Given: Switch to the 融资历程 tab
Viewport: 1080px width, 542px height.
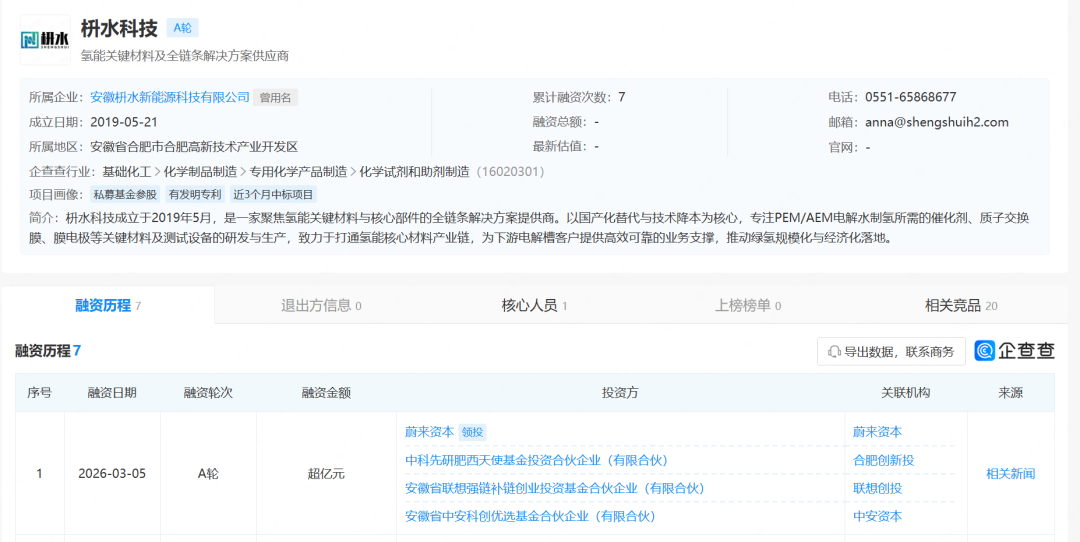Looking at the screenshot, I should click(x=108, y=305).
